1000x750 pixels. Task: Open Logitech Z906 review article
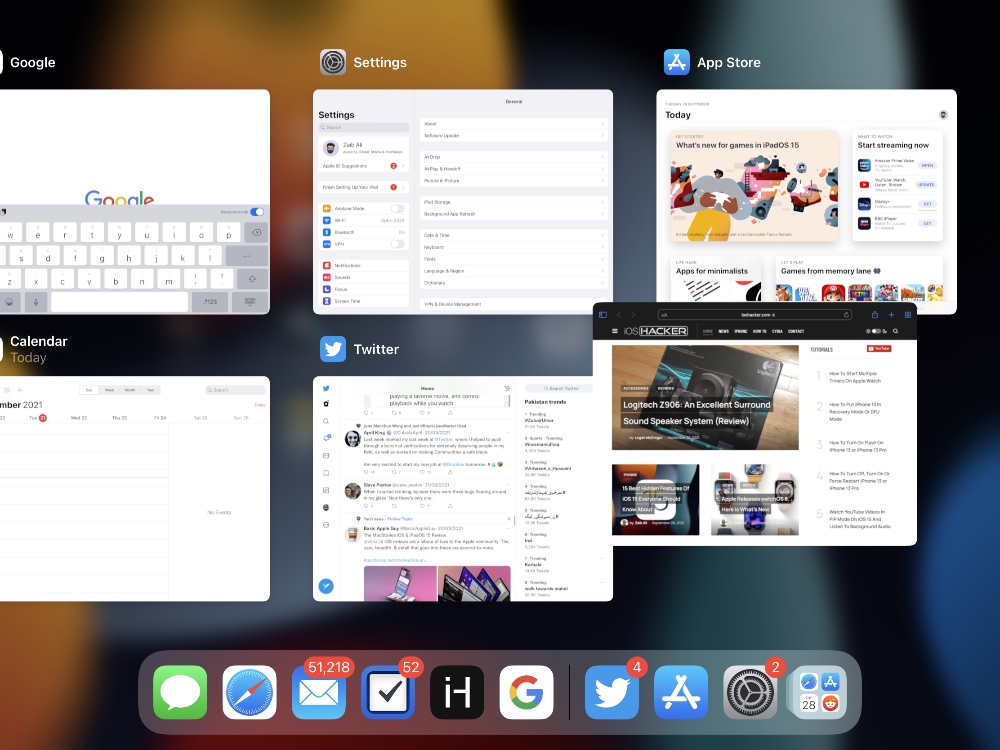(x=705, y=397)
